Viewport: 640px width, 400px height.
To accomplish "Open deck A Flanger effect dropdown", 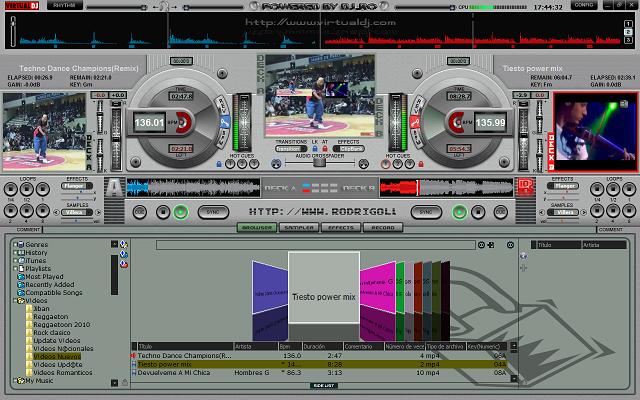I will 77,186.
